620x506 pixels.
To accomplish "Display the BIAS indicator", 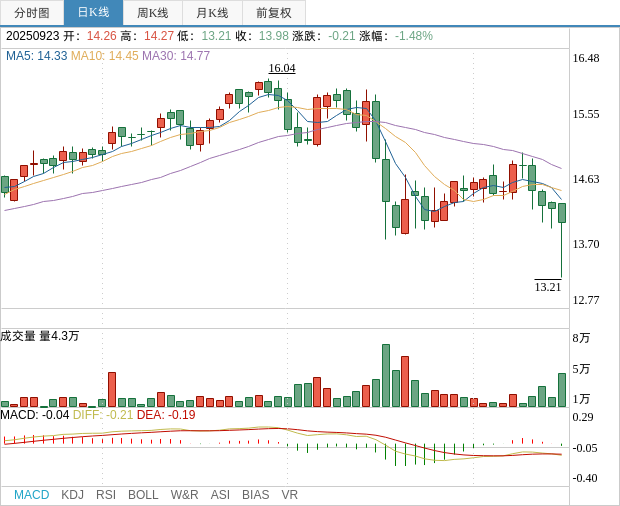I will [x=255, y=495].
